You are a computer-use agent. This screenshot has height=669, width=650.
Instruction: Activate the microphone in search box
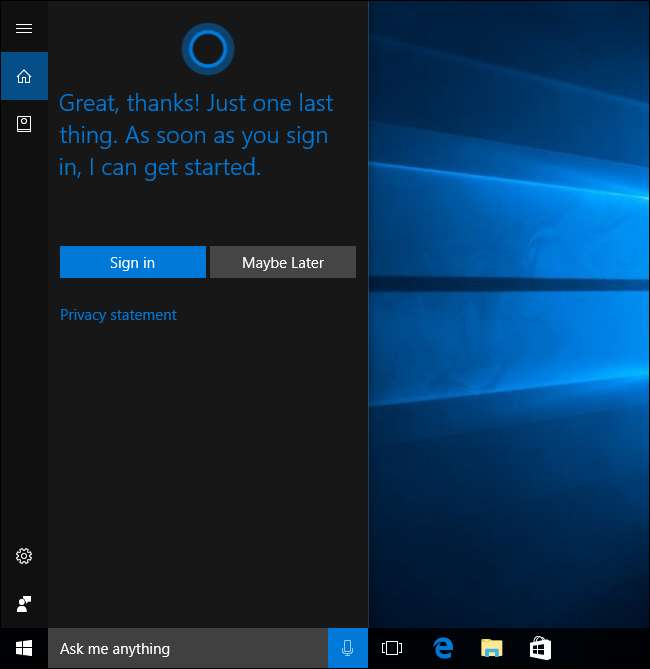coord(348,648)
